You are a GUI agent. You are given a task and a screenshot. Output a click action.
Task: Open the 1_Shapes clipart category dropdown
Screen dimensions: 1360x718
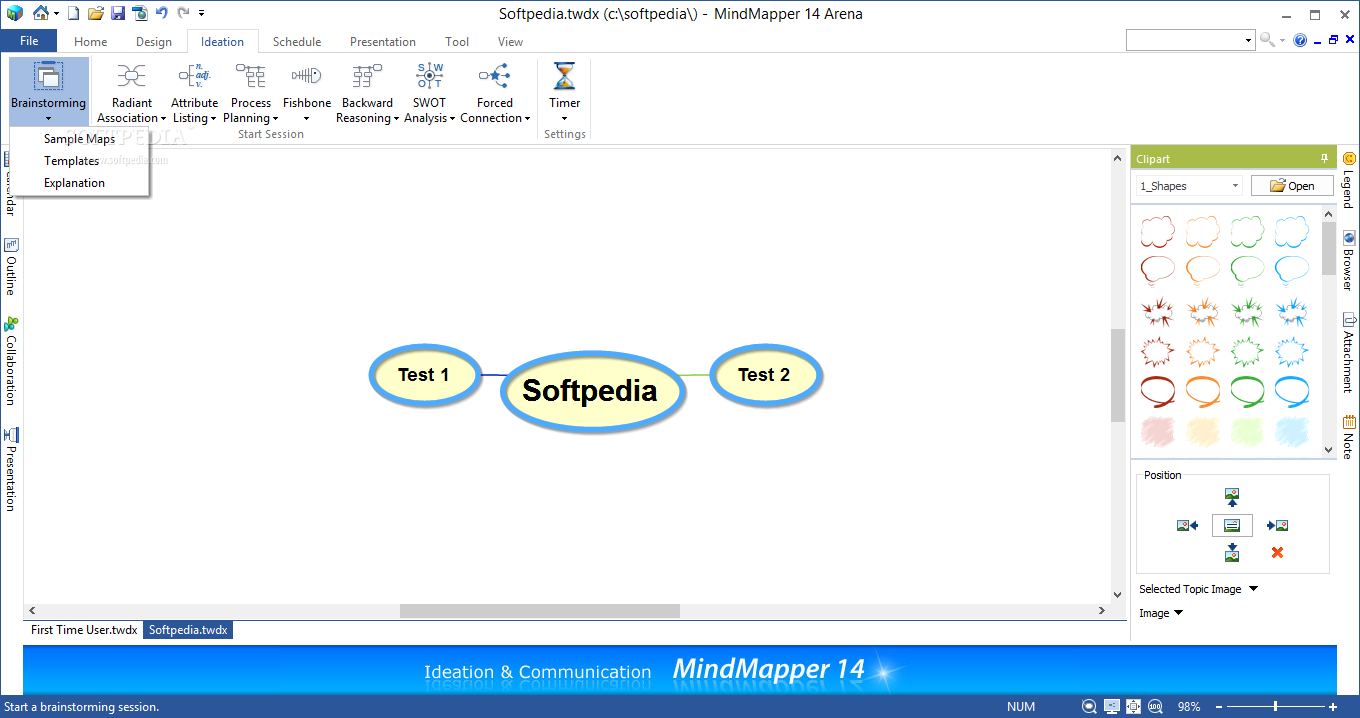[x=1235, y=185]
